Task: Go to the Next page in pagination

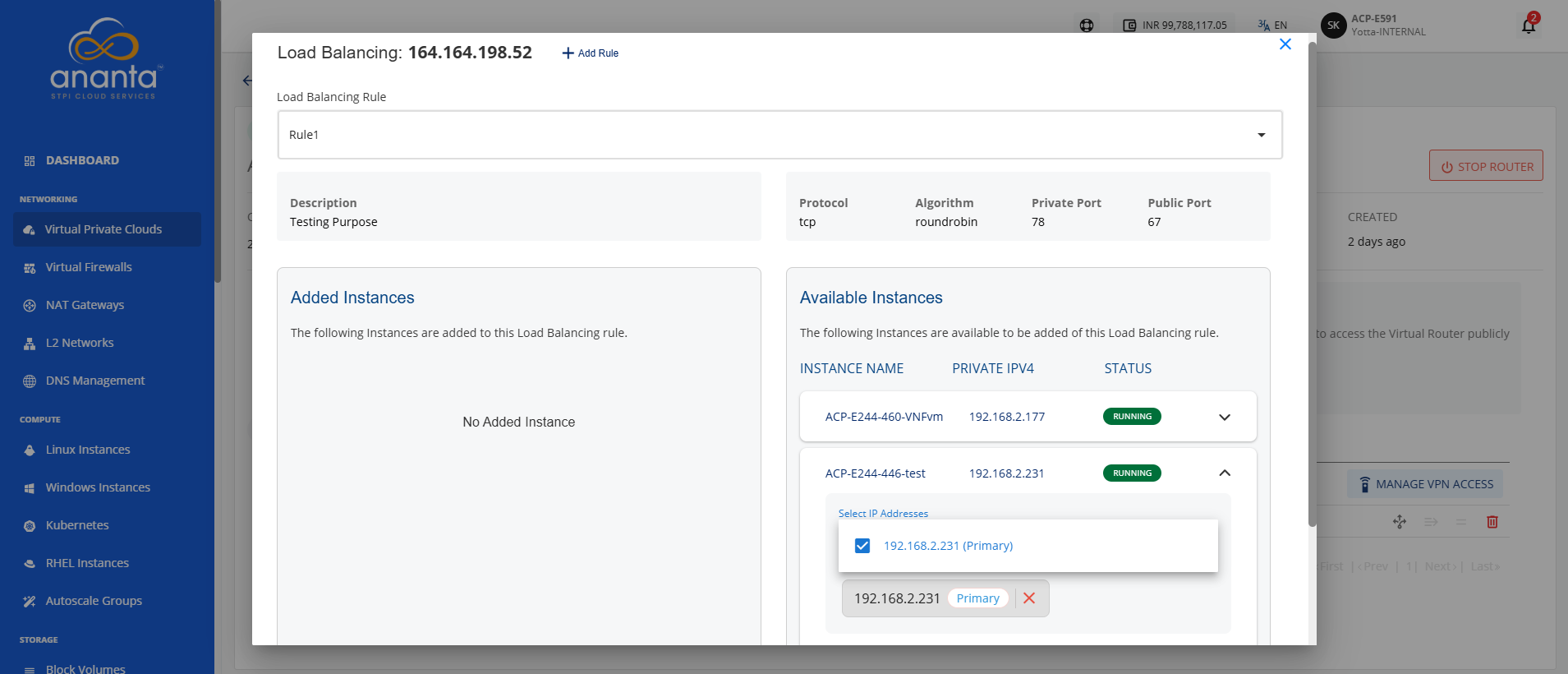Action: point(1440,566)
